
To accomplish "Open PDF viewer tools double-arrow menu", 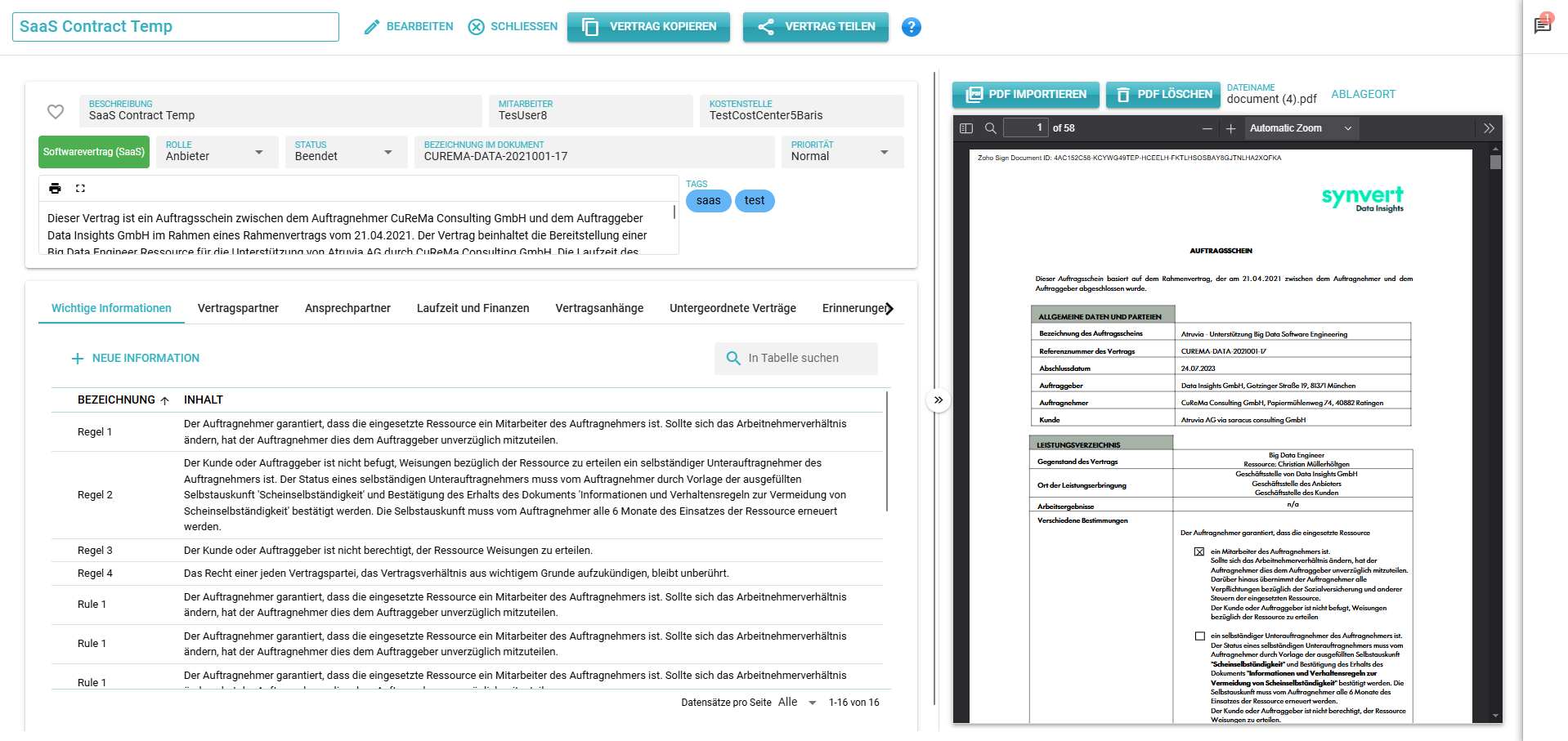I will pyautogui.click(x=1488, y=128).
